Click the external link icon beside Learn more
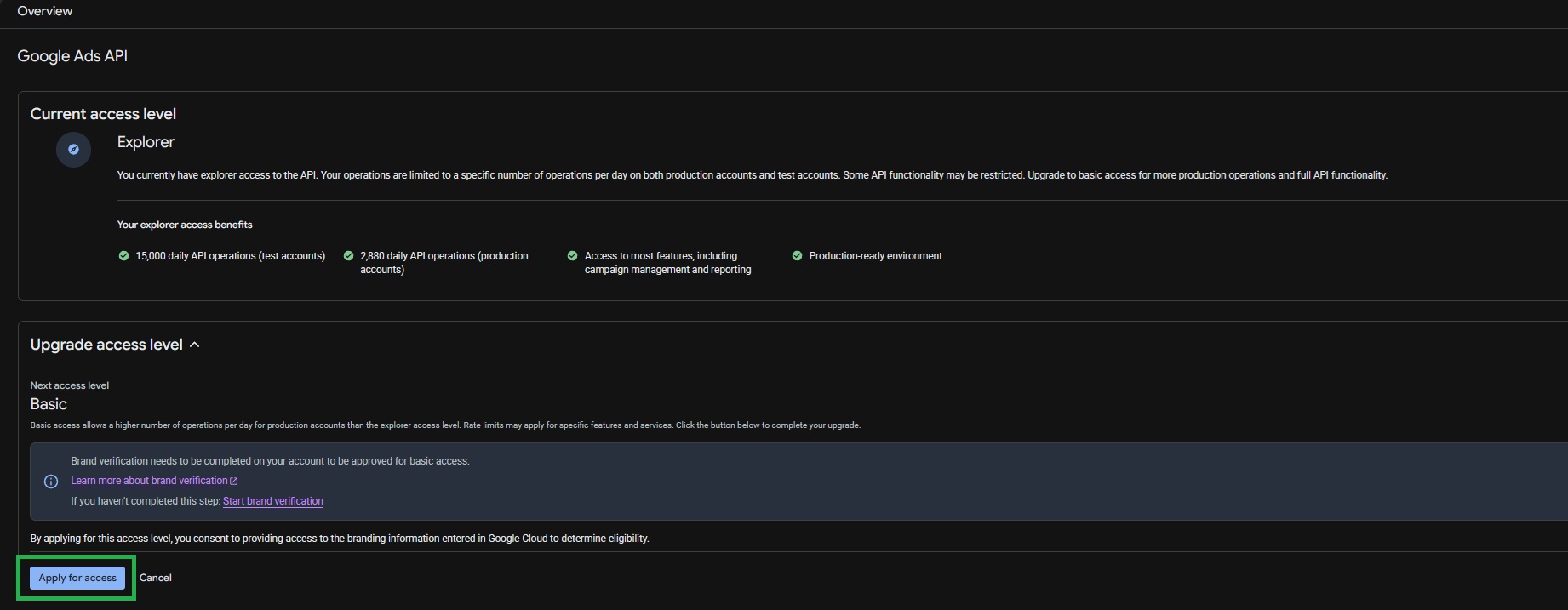Image resolution: width=1568 pixels, height=610 pixels. (x=234, y=482)
